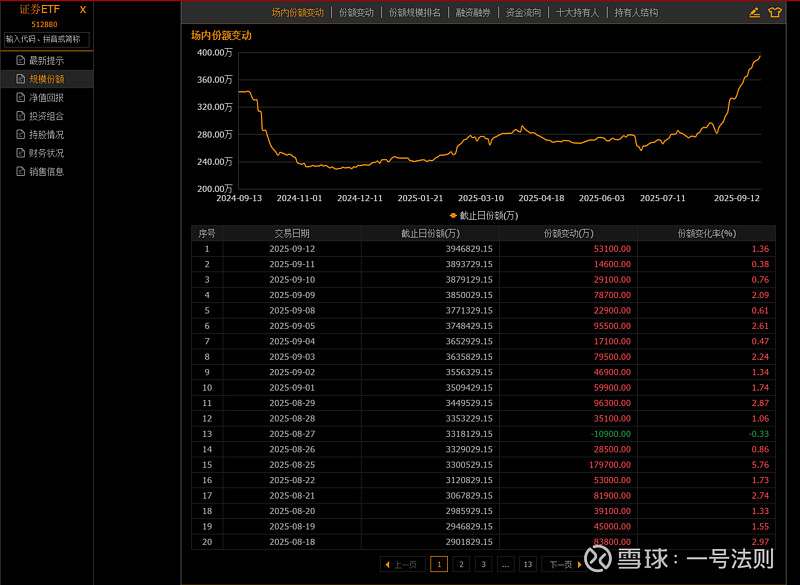Viewport: 800px width, 585px height.
Task: Go to page 13 in pagination
Action: pyautogui.click(x=528, y=564)
